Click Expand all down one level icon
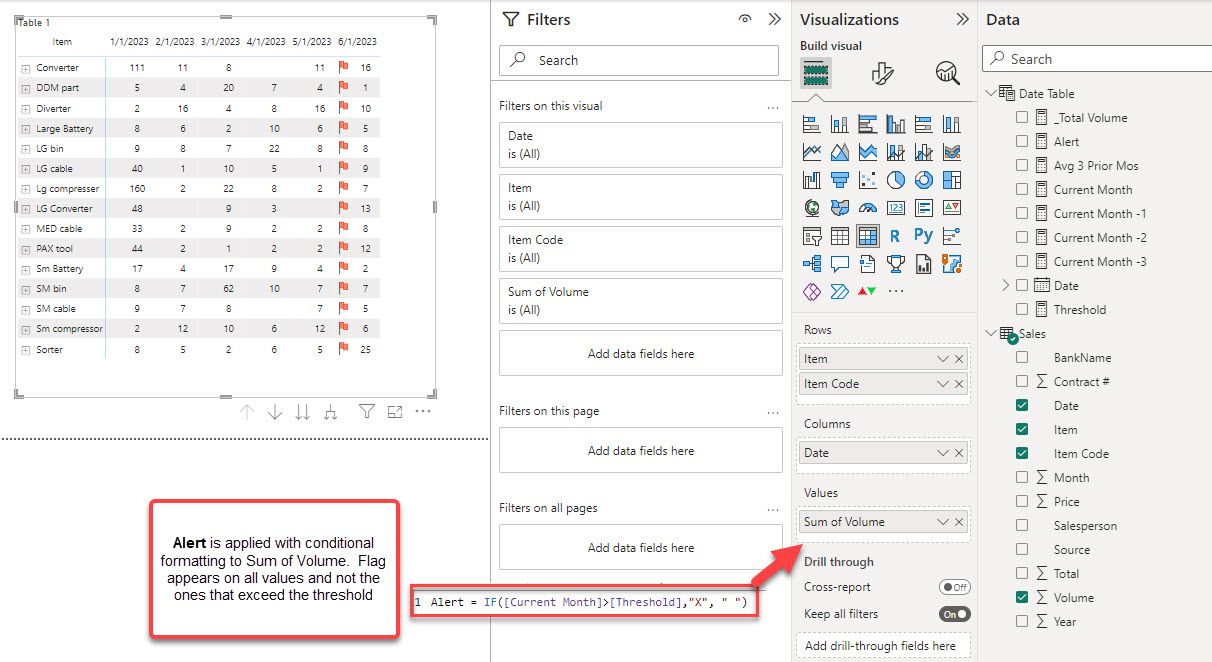1212x662 pixels. click(x=330, y=412)
